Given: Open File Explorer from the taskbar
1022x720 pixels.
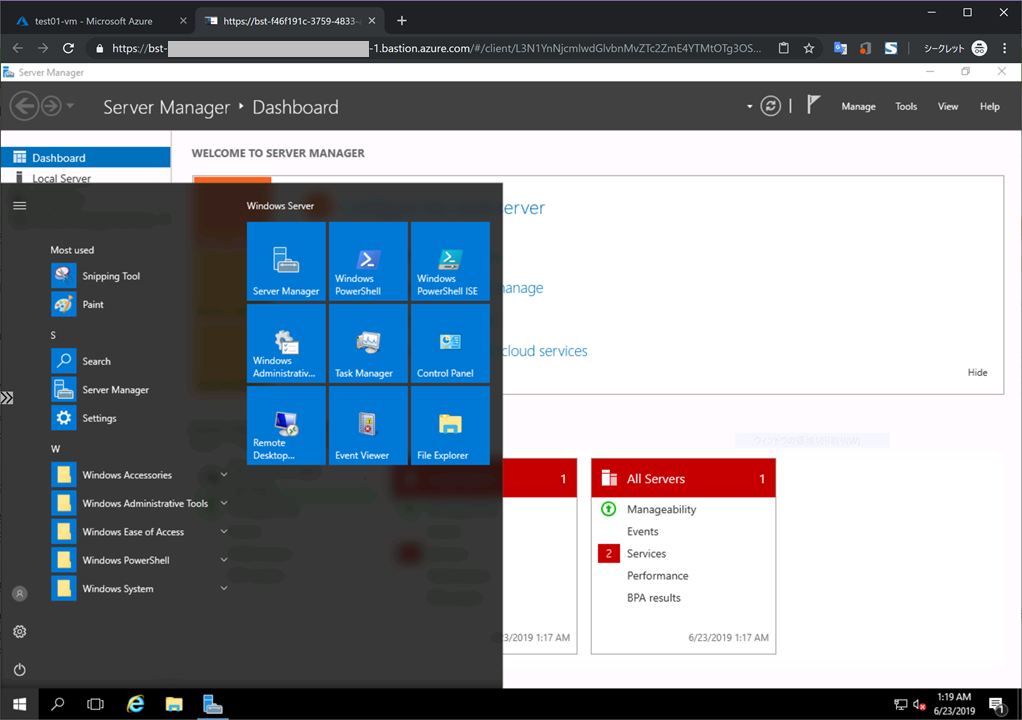Looking at the screenshot, I should pos(173,704).
